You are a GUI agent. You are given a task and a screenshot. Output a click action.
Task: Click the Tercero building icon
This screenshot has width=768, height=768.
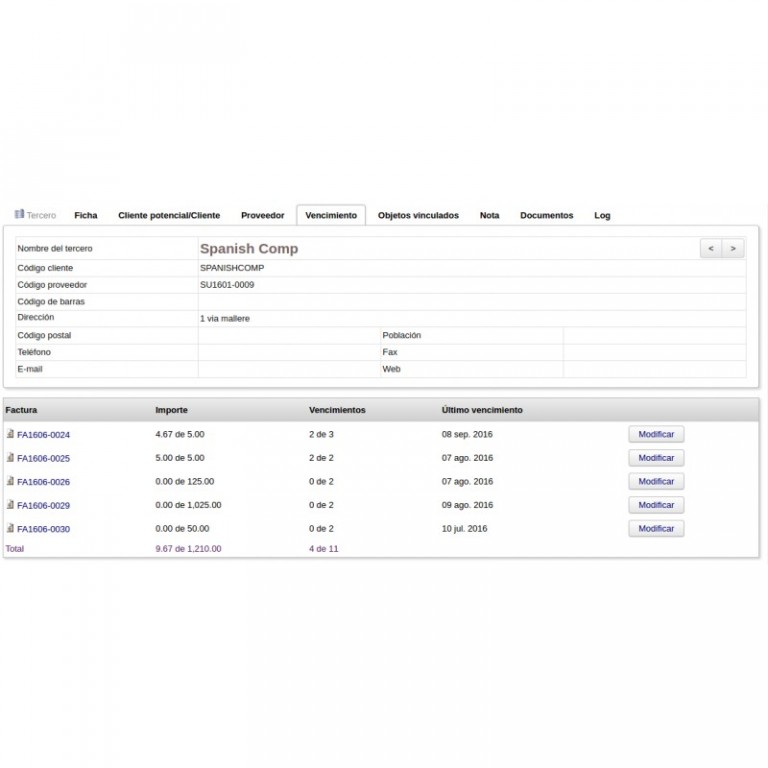point(20,214)
